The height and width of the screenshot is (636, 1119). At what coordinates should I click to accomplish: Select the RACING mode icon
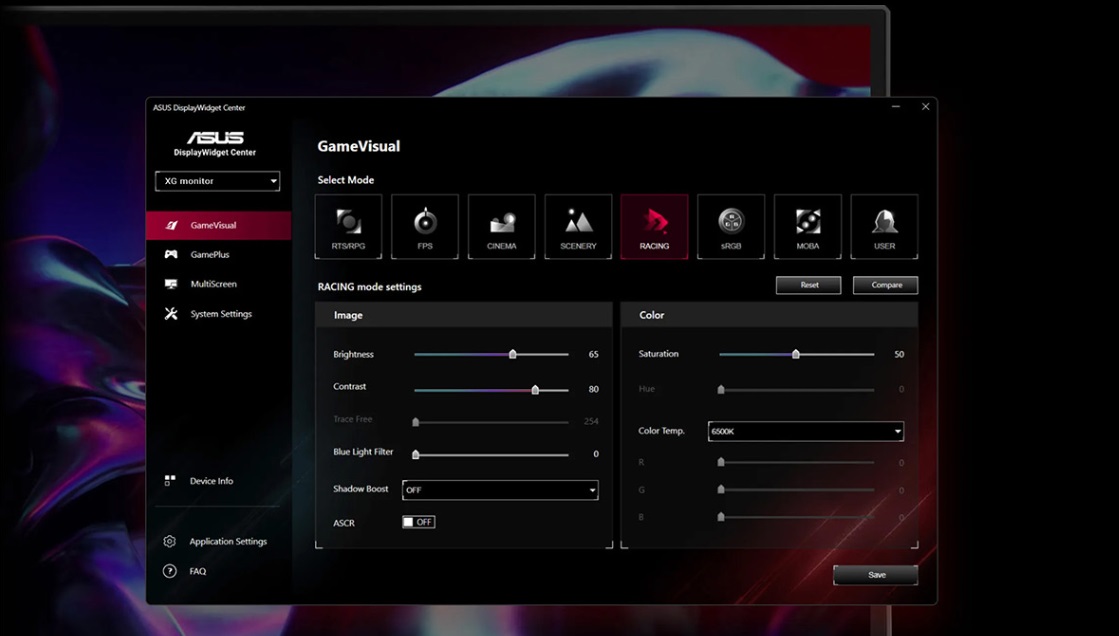[654, 226]
